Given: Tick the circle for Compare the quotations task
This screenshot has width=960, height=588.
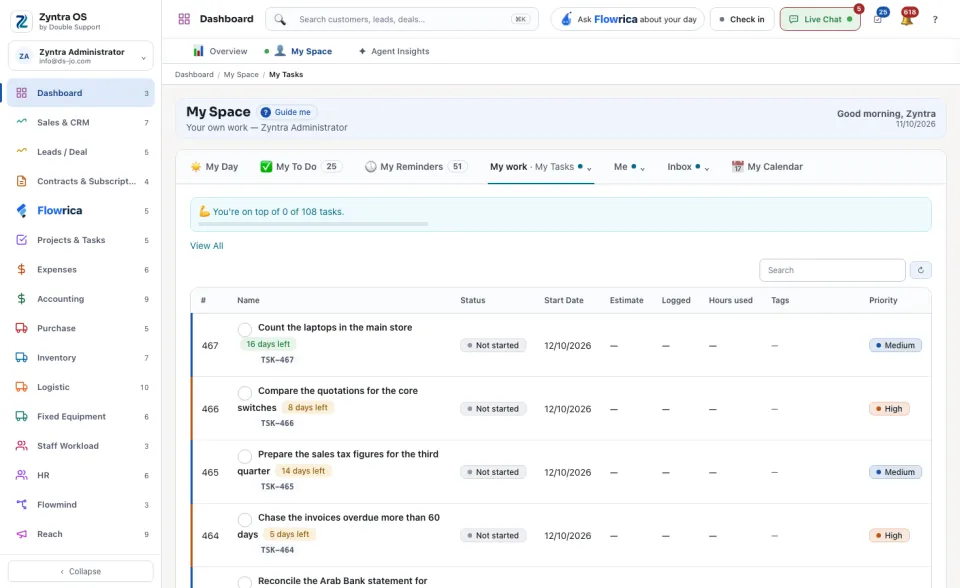Looking at the screenshot, I should coord(245,393).
